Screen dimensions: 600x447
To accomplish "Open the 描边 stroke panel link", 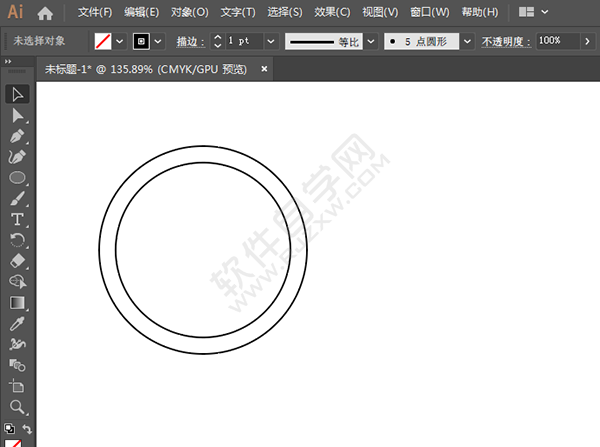I will coord(190,41).
